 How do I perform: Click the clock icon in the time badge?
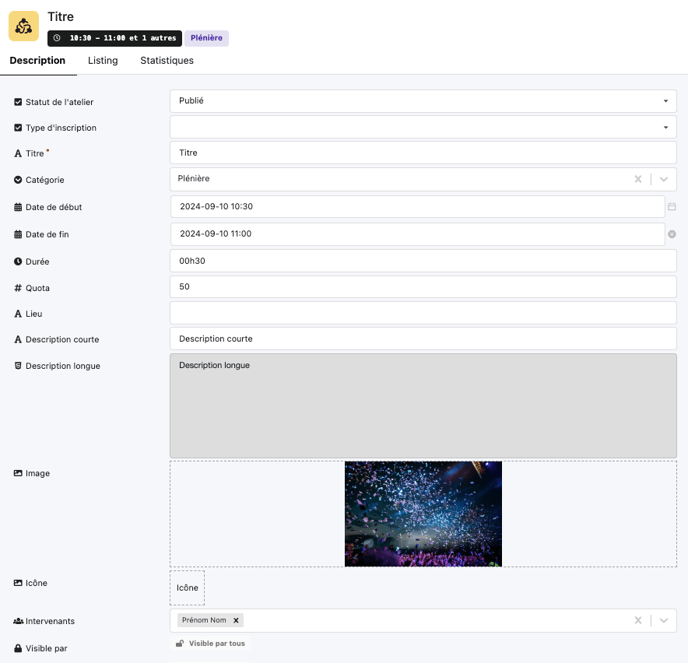click(x=57, y=38)
